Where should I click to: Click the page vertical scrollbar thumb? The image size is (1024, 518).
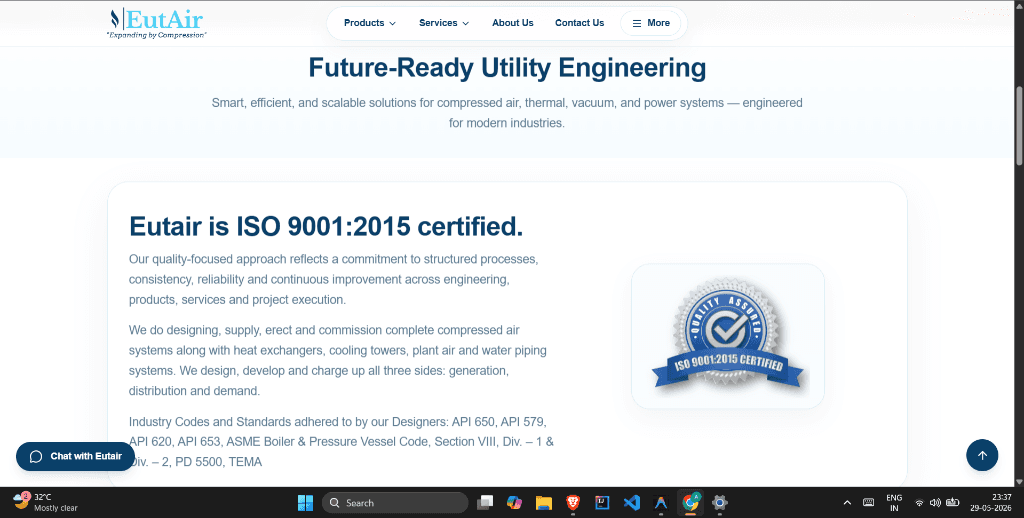pos(1019,124)
